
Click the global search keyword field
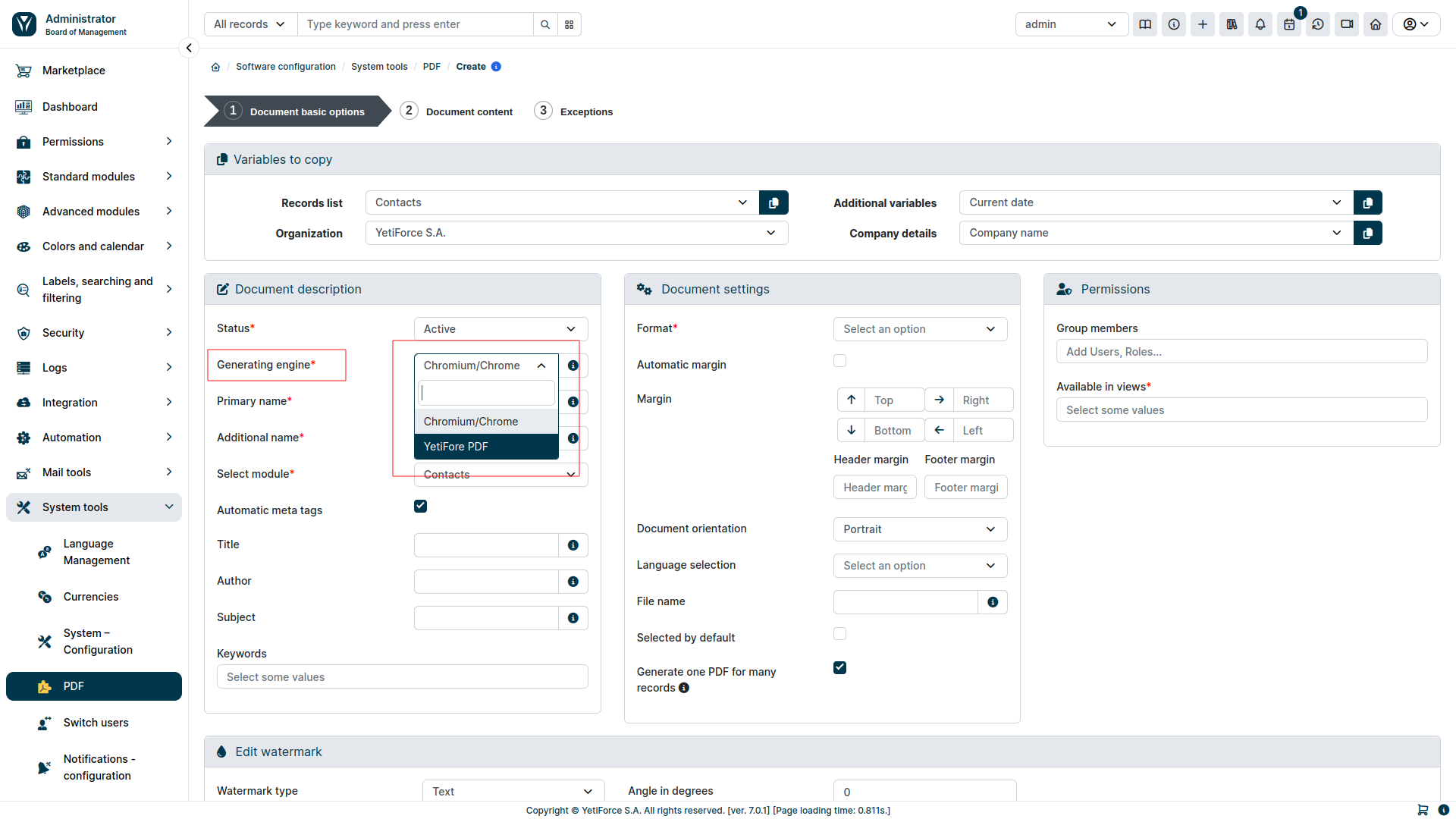point(416,24)
